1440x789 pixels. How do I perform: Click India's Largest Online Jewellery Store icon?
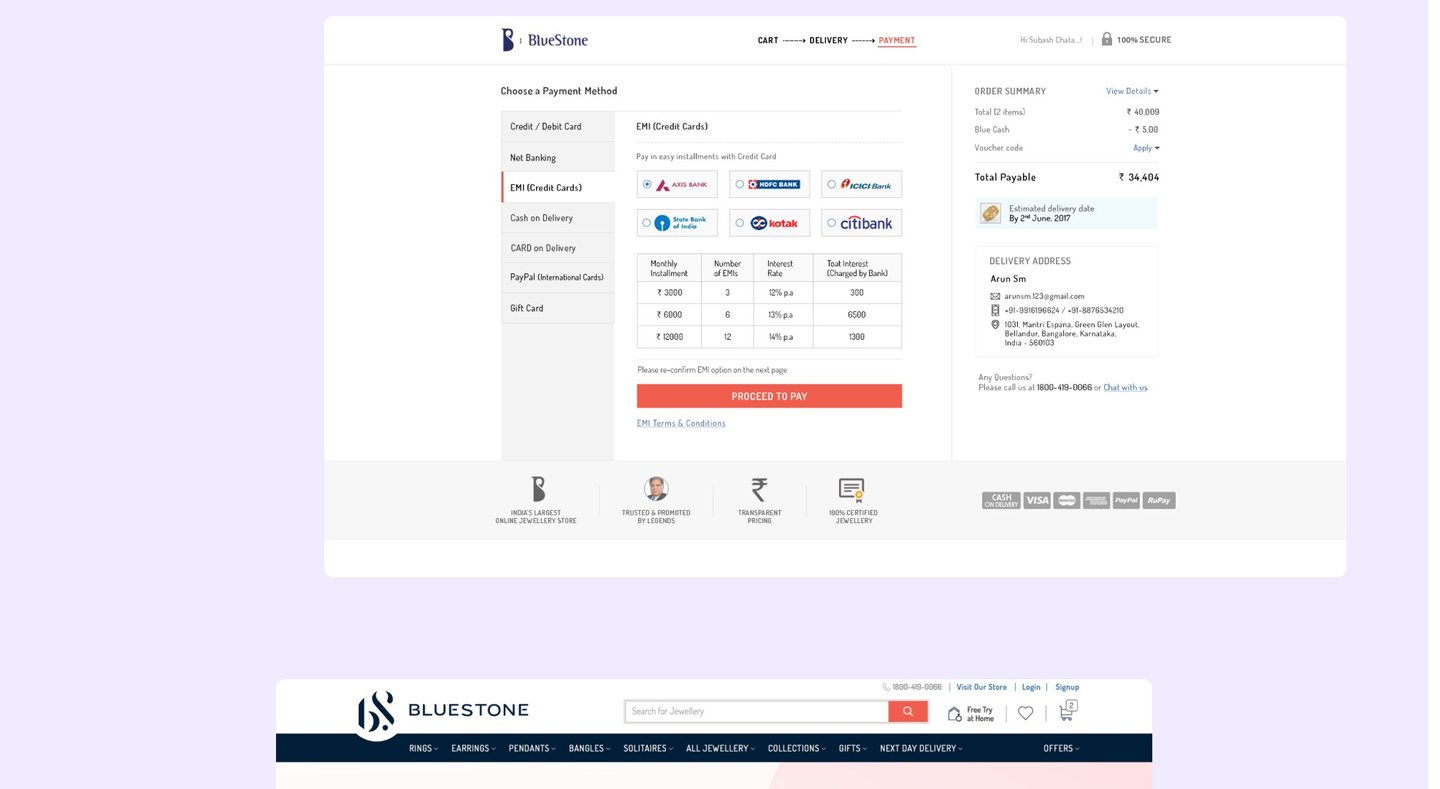pos(537,489)
